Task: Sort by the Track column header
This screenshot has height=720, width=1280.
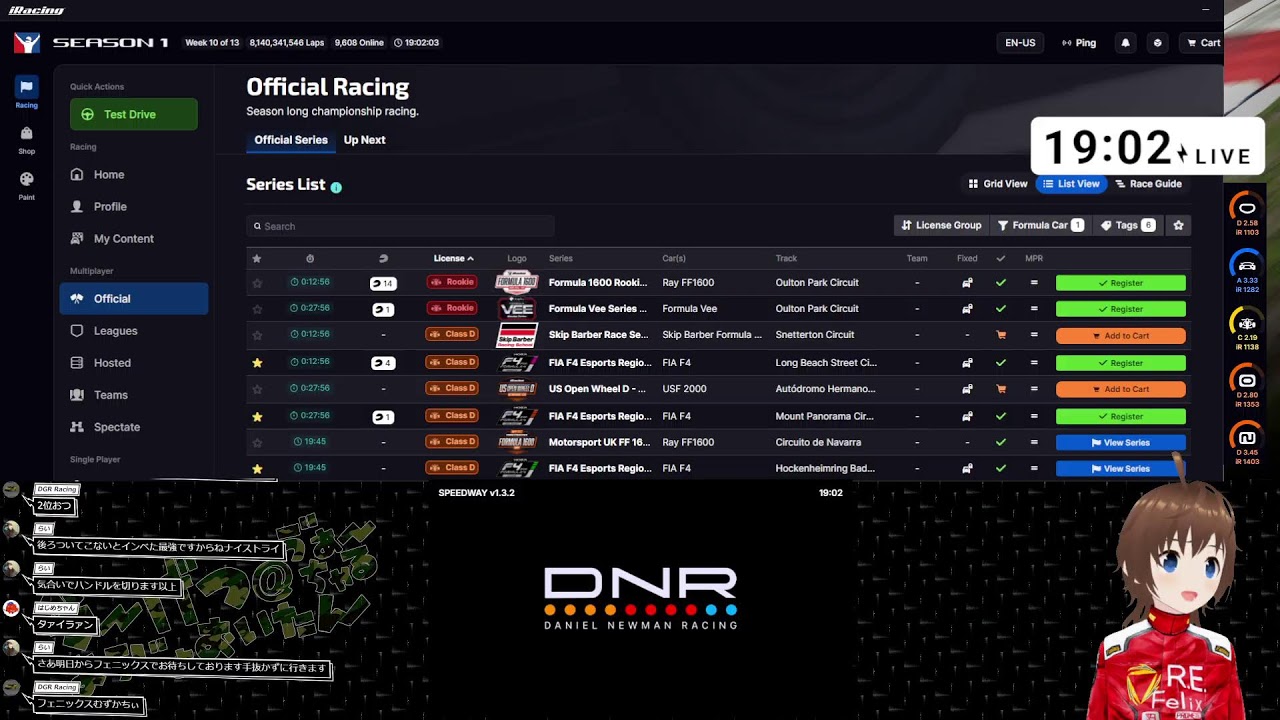Action: [786, 259]
